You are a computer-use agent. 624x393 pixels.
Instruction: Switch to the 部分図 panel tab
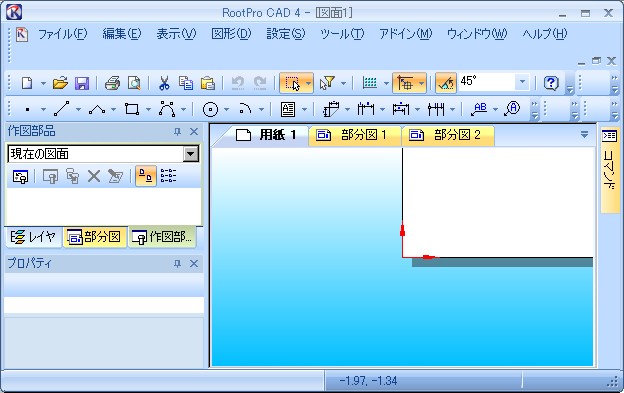(x=95, y=237)
